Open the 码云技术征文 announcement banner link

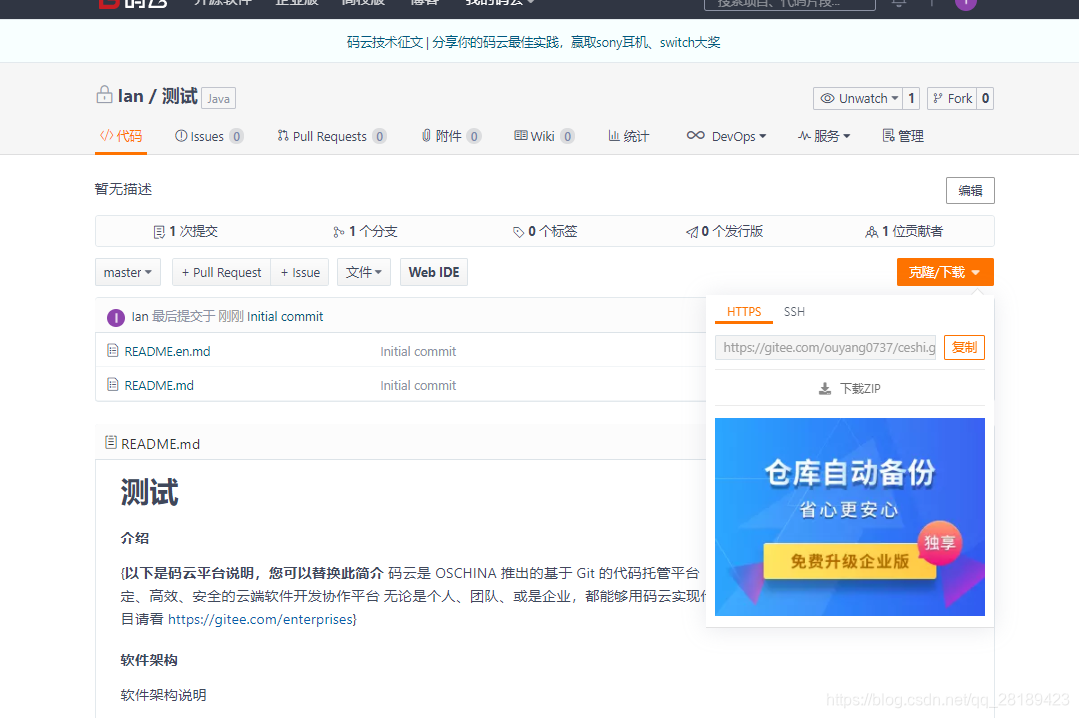[533, 43]
